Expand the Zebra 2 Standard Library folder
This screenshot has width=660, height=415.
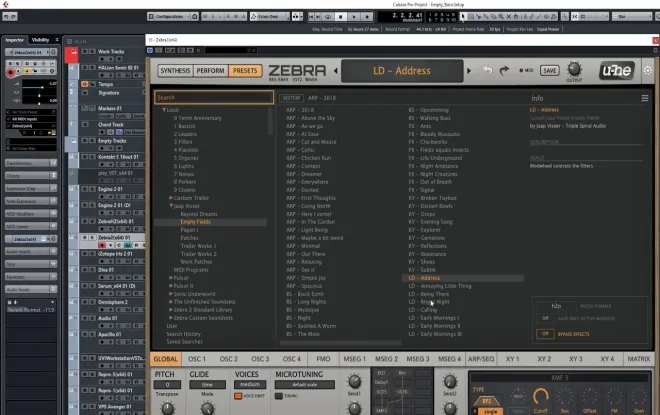click(171, 310)
